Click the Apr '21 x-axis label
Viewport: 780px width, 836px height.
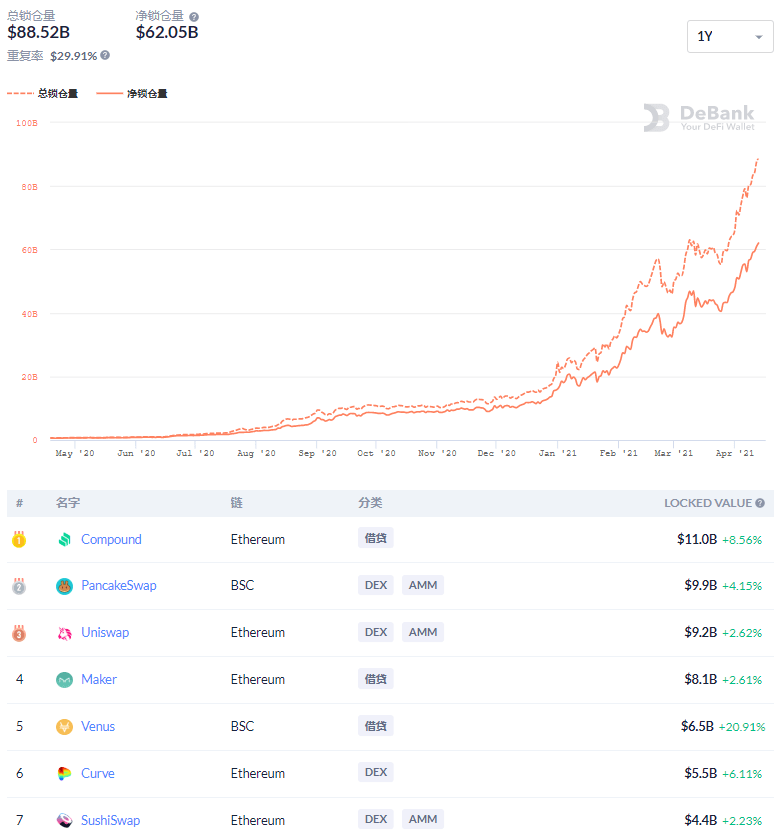point(735,453)
